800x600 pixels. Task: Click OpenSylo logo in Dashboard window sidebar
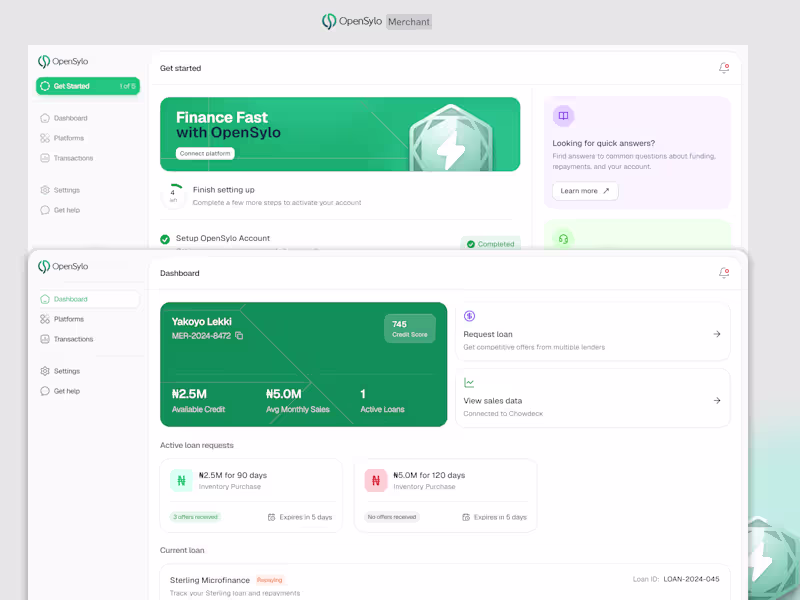point(63,266)
